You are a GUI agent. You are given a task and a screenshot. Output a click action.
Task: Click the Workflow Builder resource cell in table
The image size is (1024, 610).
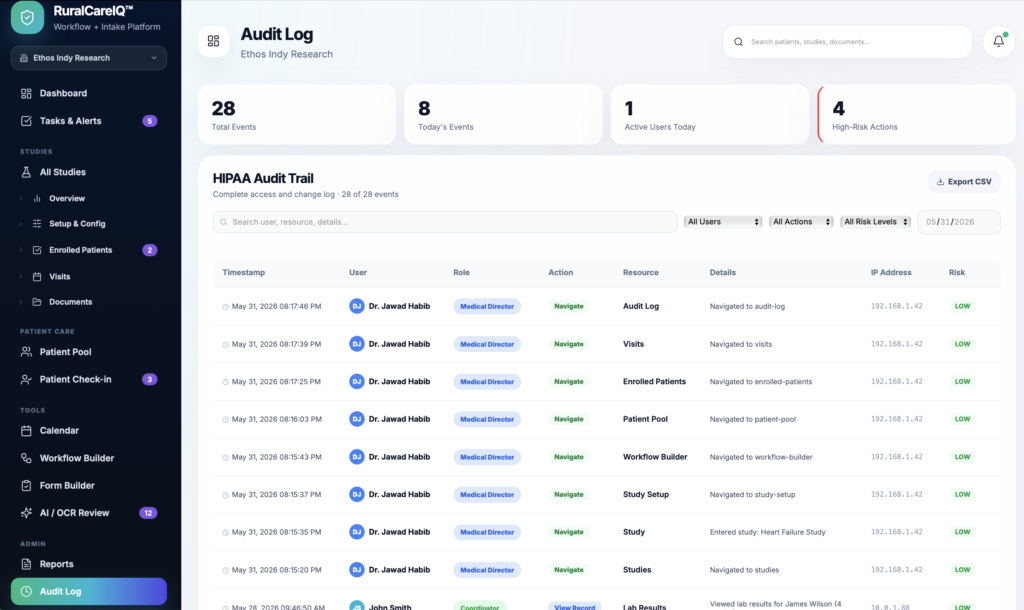coord(655,457)
